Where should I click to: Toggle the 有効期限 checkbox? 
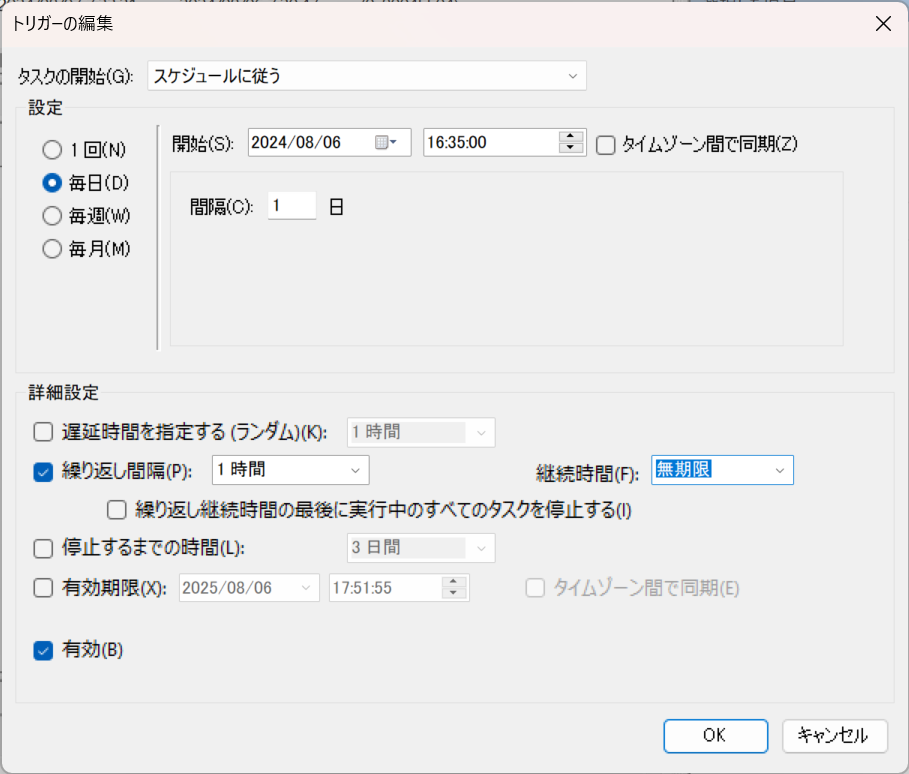43,588
